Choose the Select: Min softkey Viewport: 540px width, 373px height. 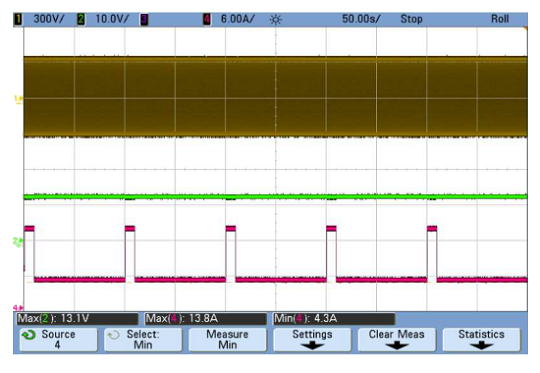143,340
